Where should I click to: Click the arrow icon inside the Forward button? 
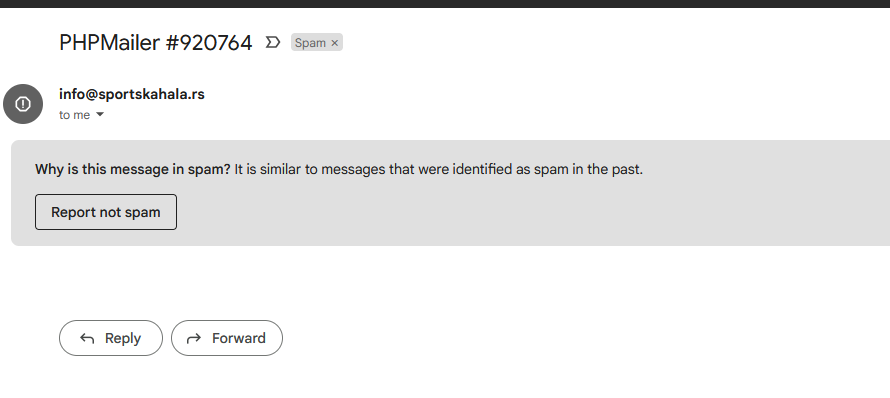point(194,338)
